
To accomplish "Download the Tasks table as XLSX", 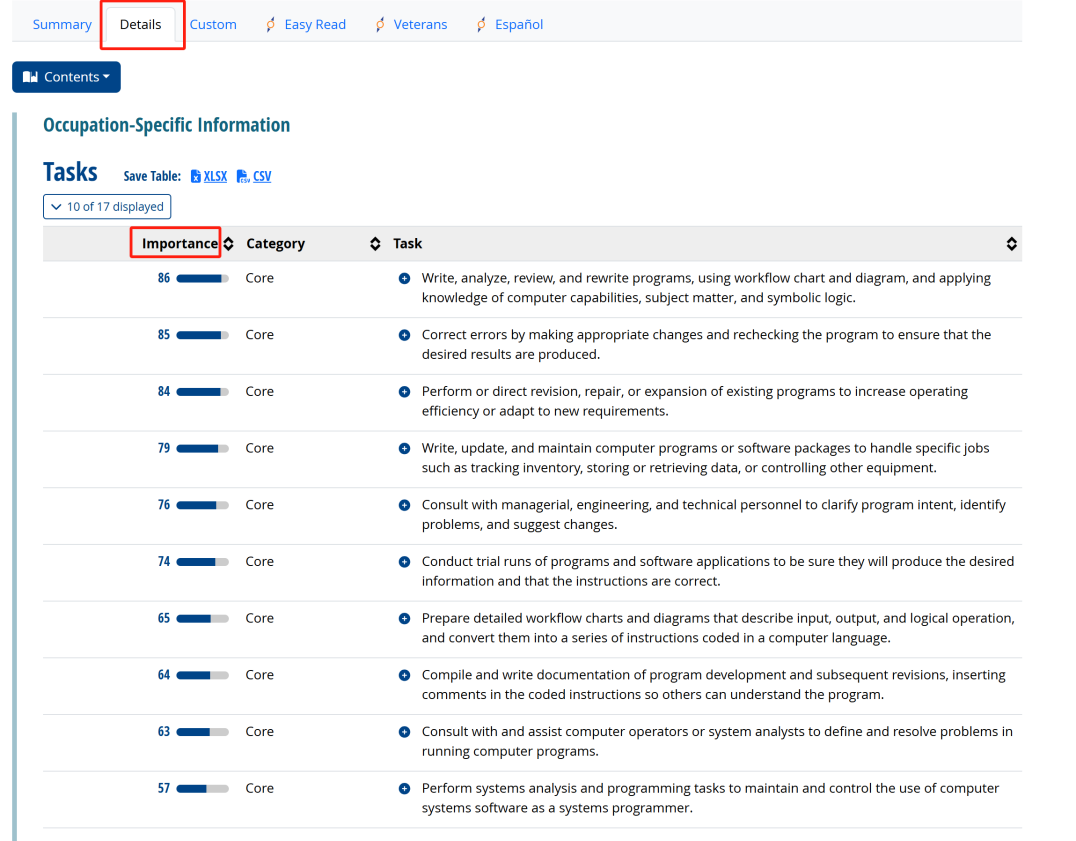I will (x=208, y=176).
